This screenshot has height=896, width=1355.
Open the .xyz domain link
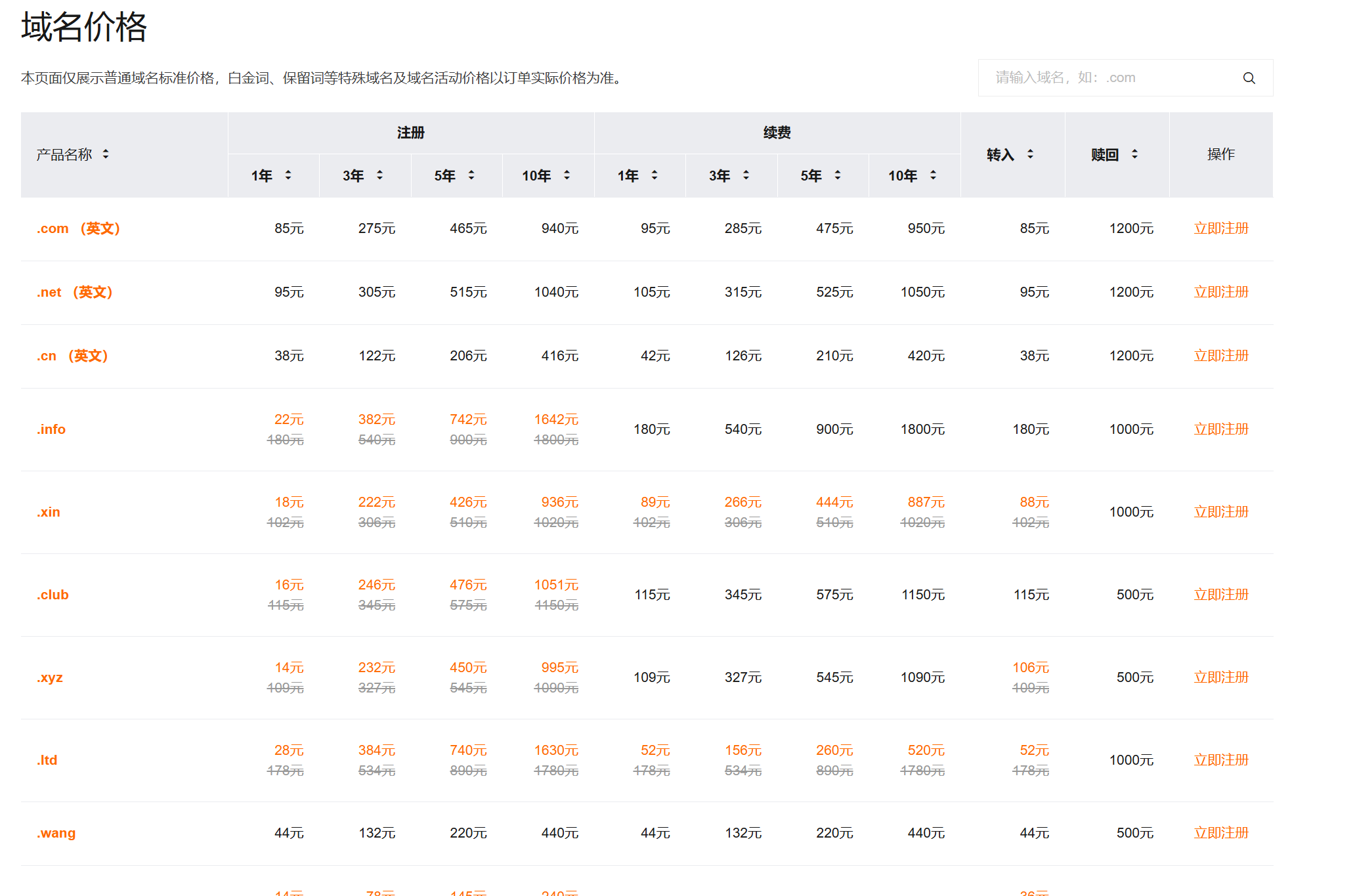[x=50, y=677]
